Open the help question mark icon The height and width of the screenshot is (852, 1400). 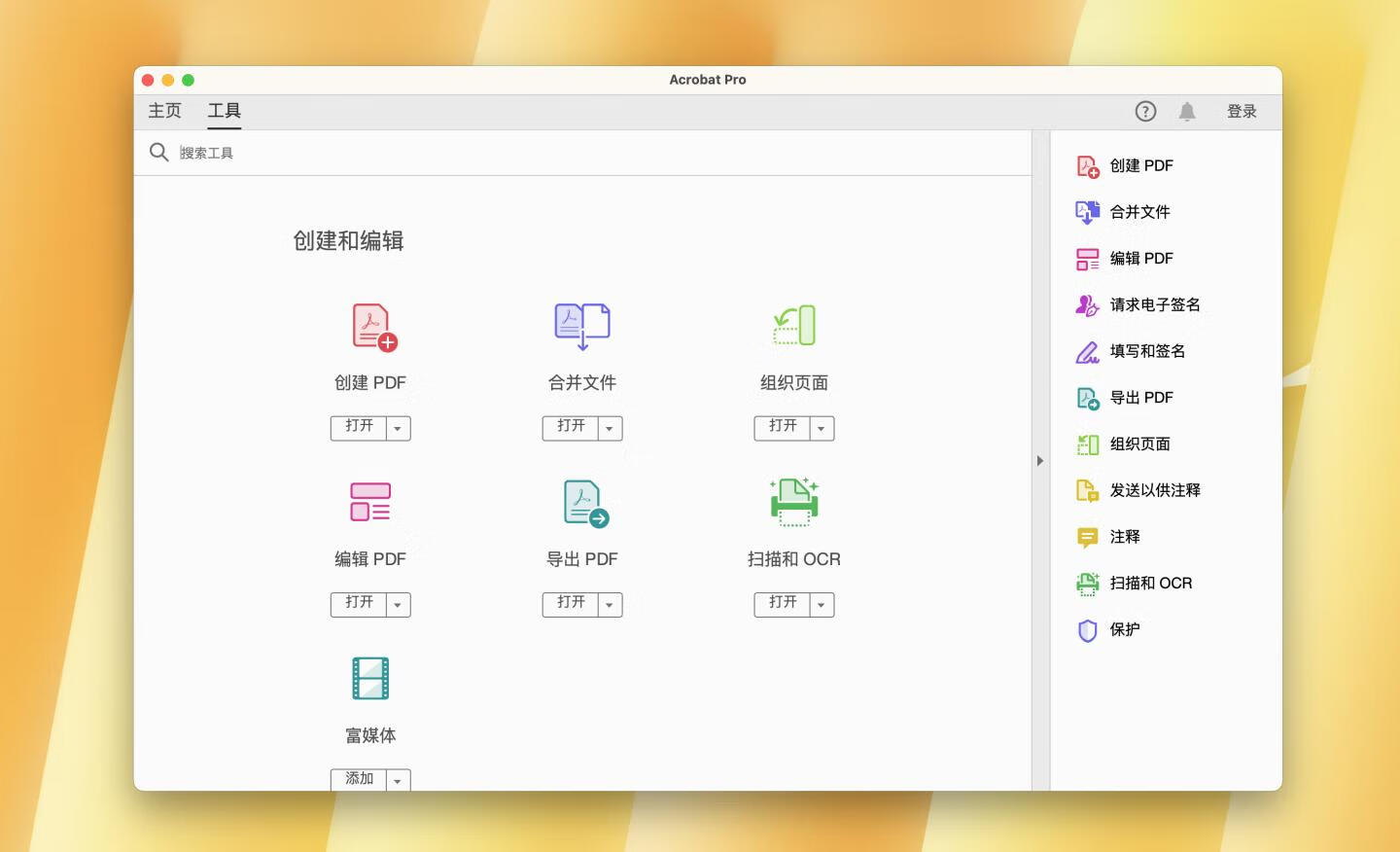[x=1145, y=111]
